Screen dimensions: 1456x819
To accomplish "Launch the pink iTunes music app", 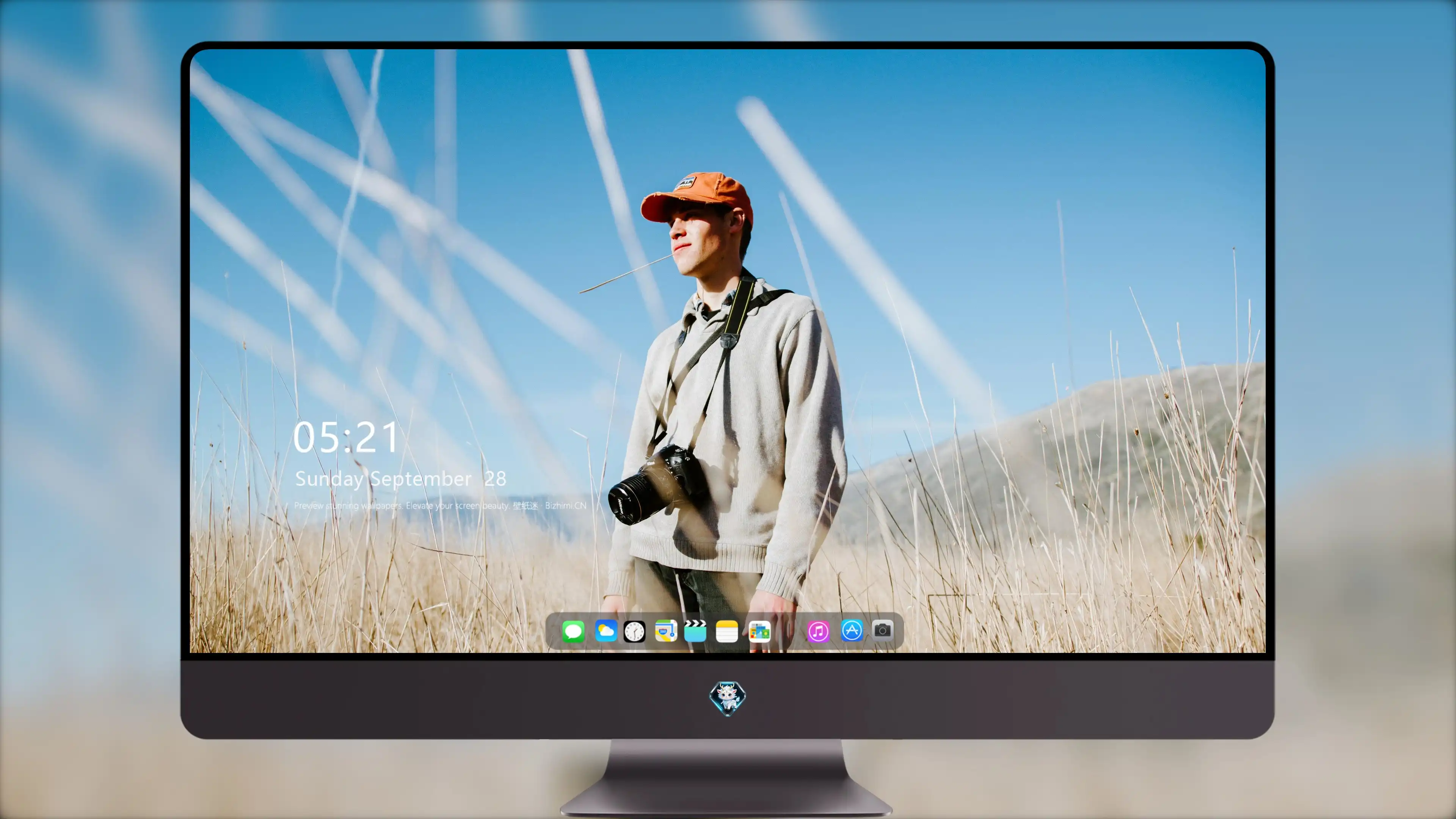I will (819, 631).
